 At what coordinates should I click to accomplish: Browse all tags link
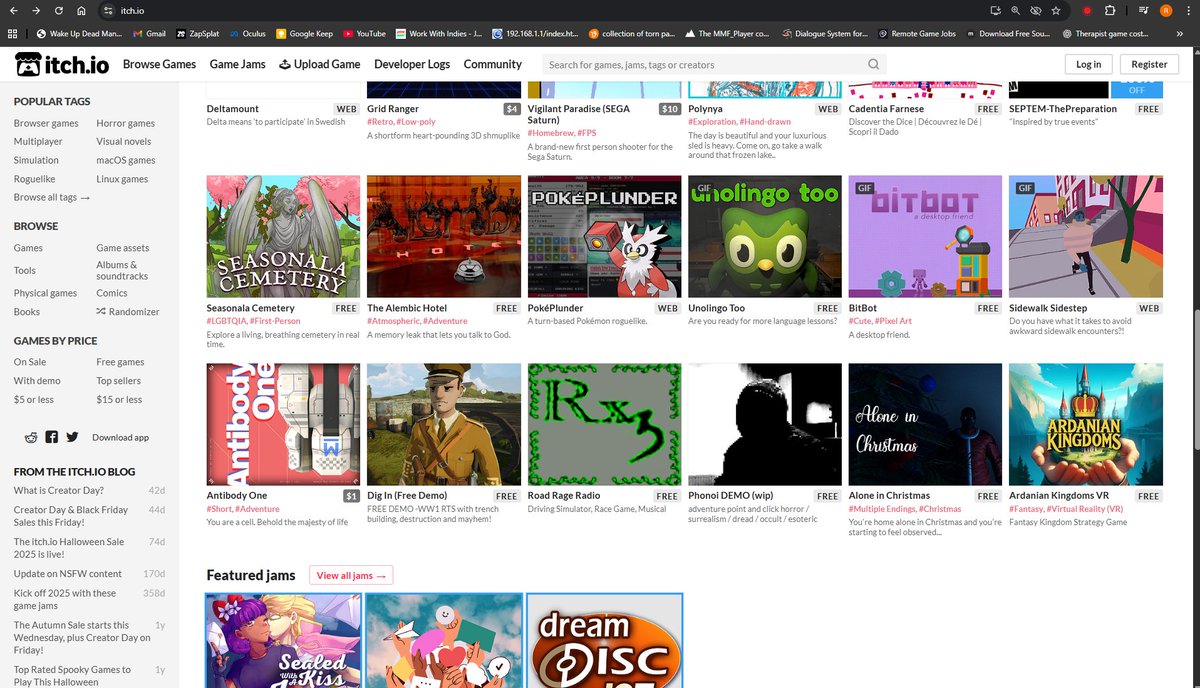52,197
